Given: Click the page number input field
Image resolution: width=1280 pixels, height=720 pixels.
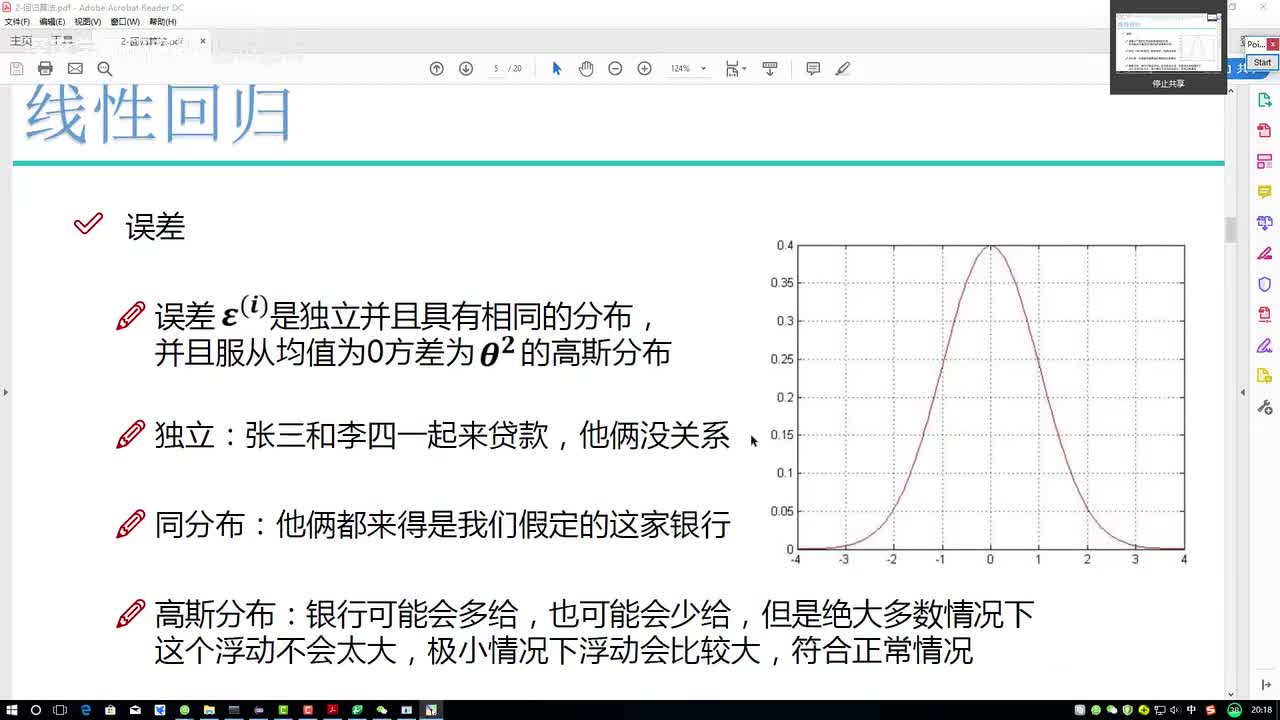Looking at the screenshot, I should click(496, 68).
